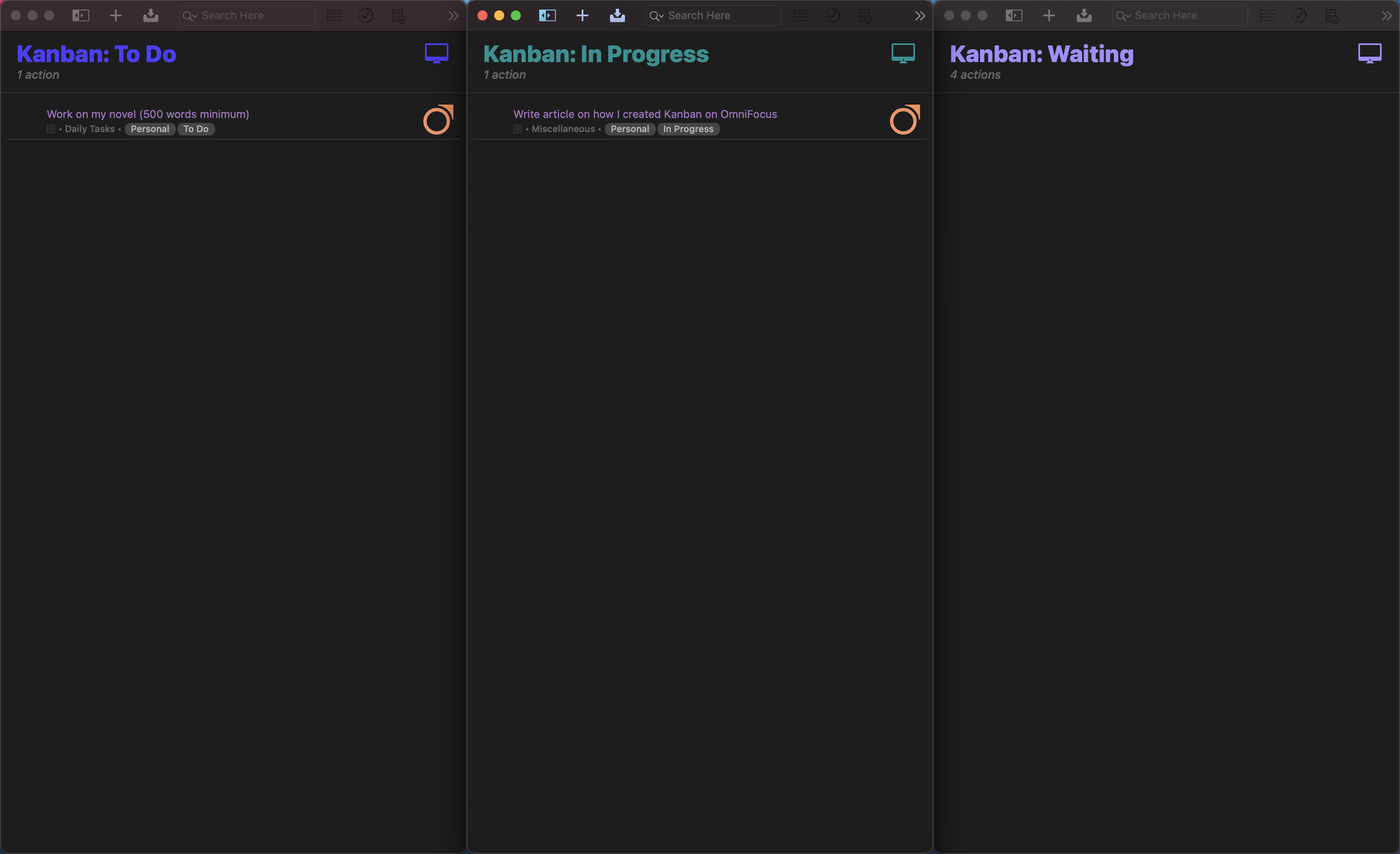
Task: Add a new action in the In Progress window
Action: pyautogui.click(x=582, y=15)
